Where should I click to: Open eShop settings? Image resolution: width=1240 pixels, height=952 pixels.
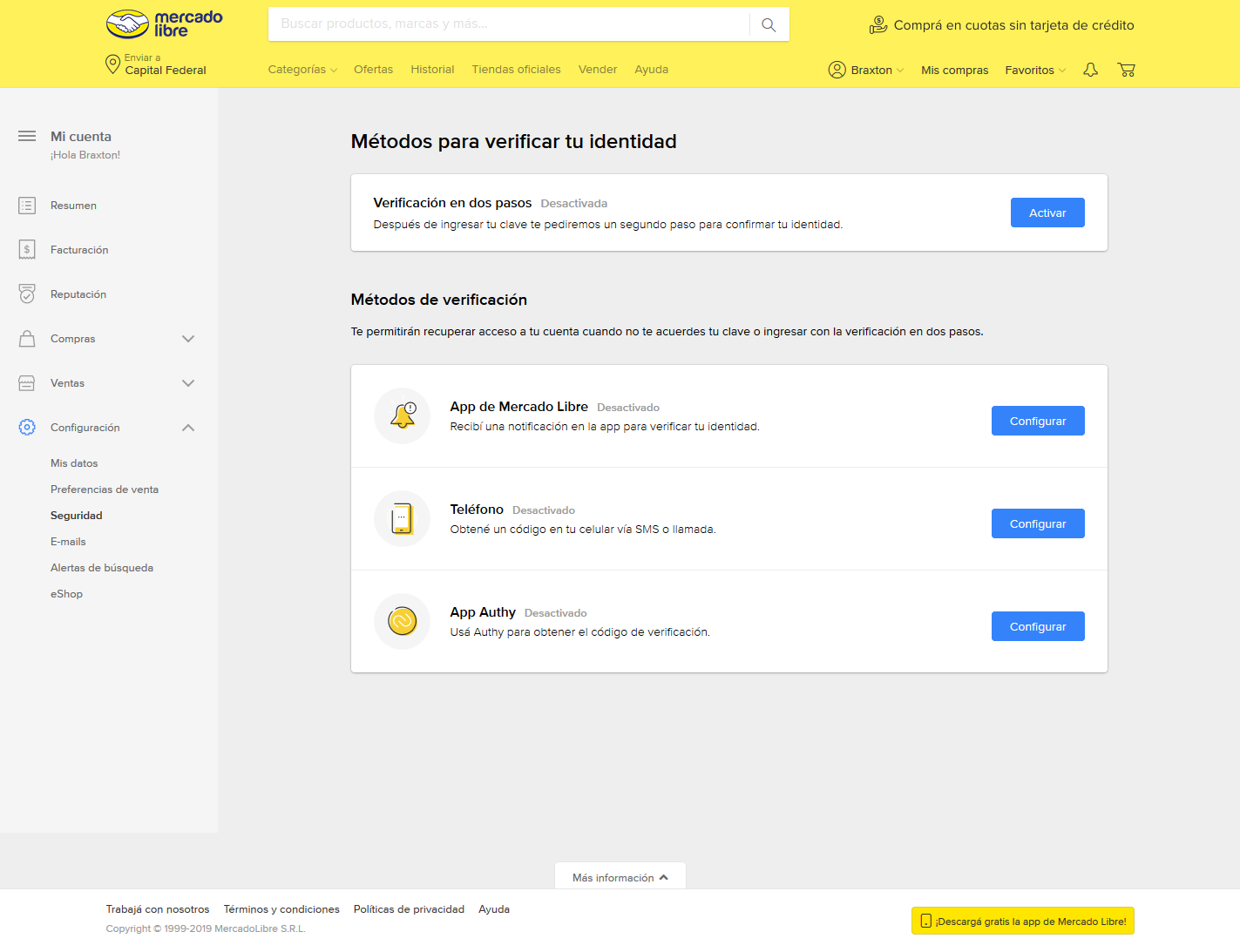tap(66, 594)
